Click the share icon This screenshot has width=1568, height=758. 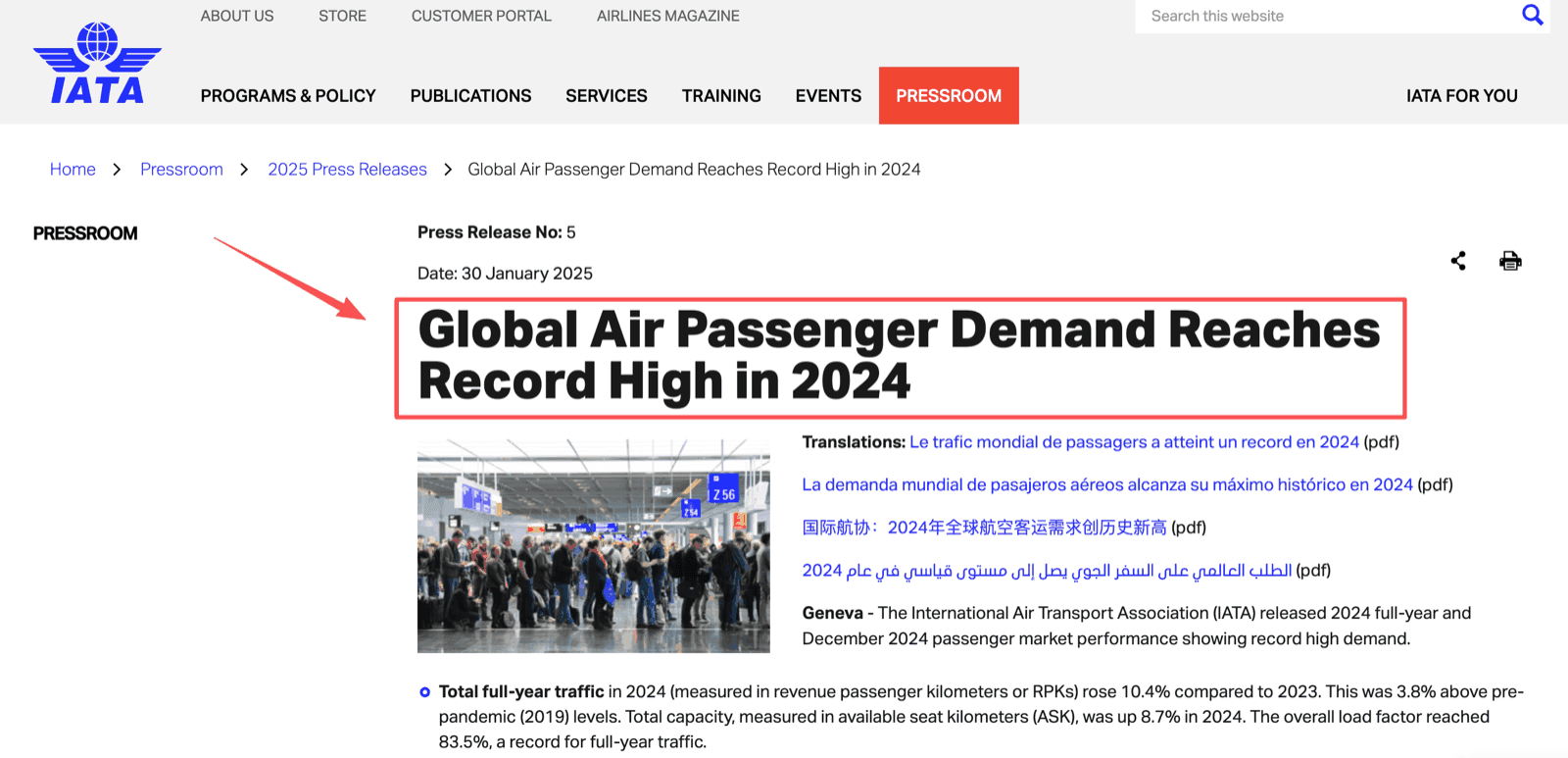tap(1458, 261)
